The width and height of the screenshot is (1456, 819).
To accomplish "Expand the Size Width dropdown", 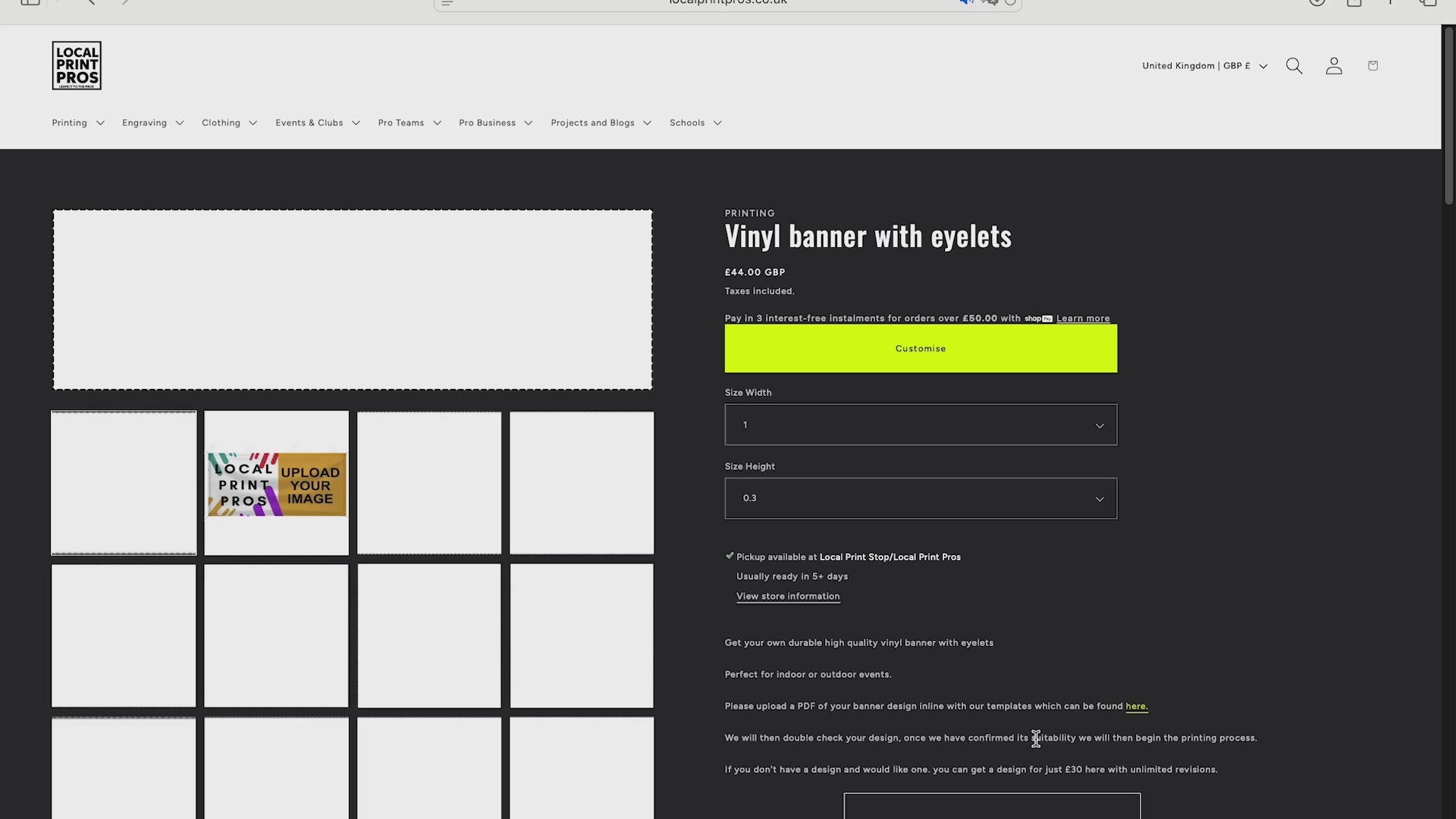I will click(920, 425).
